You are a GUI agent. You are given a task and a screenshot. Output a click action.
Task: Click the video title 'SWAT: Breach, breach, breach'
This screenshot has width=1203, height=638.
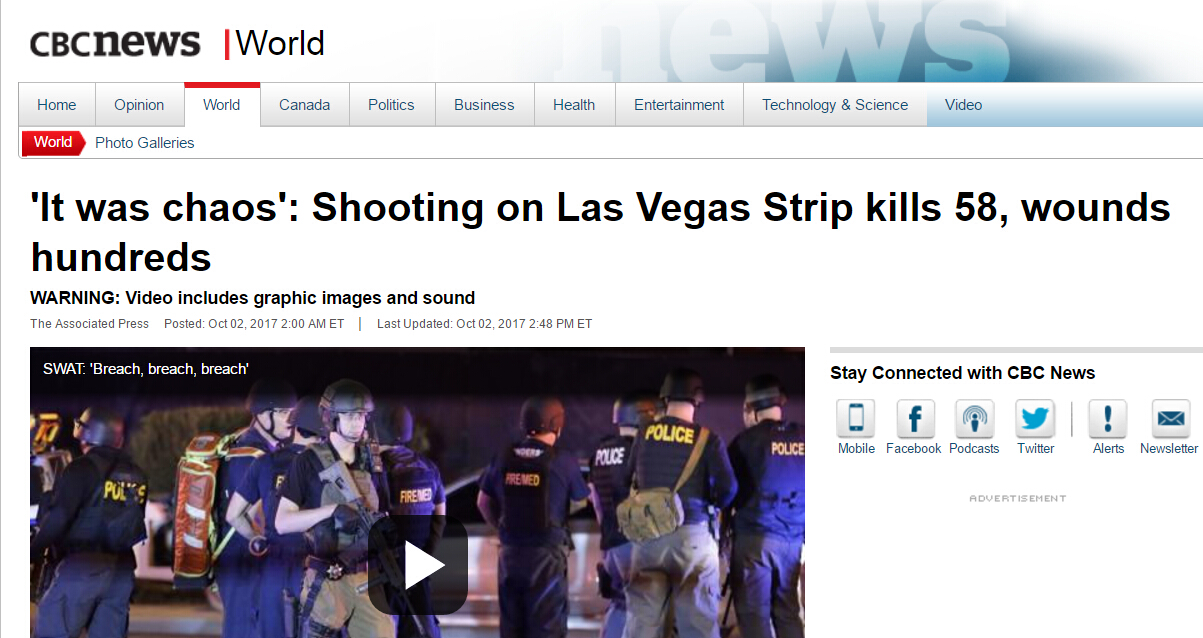(x=146, y=369)
